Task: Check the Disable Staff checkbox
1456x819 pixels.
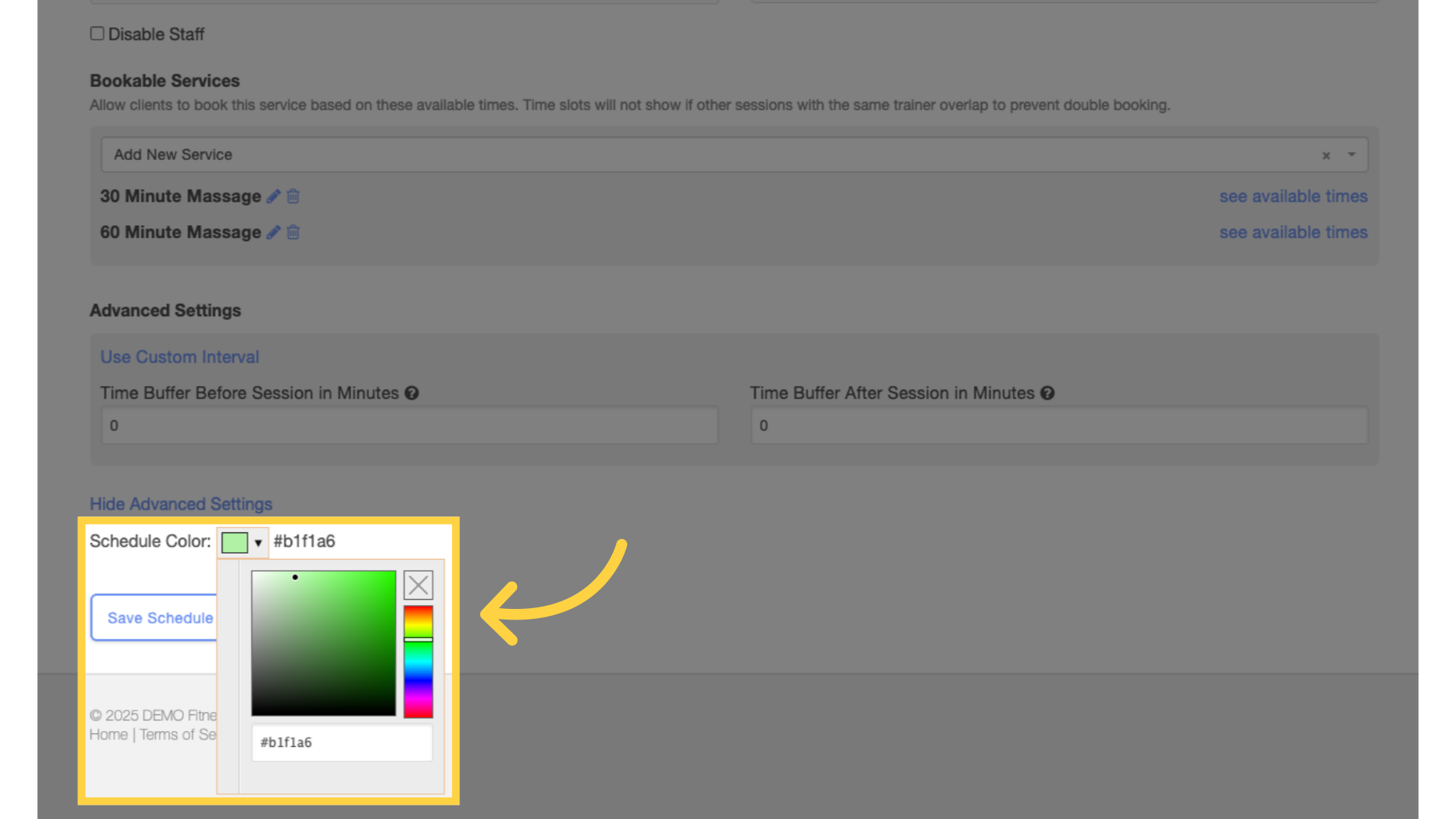Action: (x=97, y=33)
